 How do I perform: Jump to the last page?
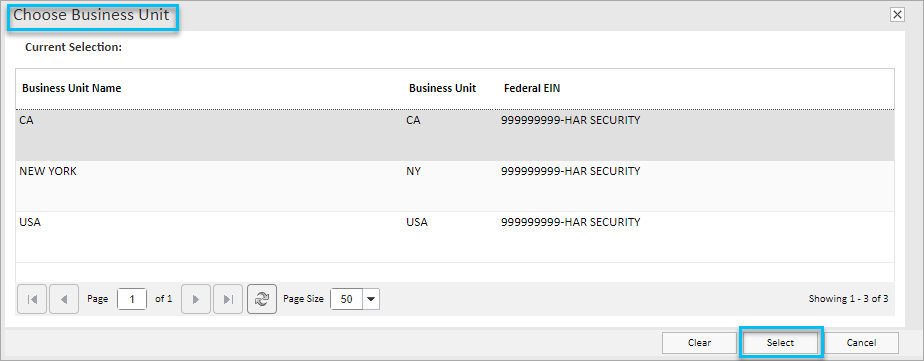[227, 299]
